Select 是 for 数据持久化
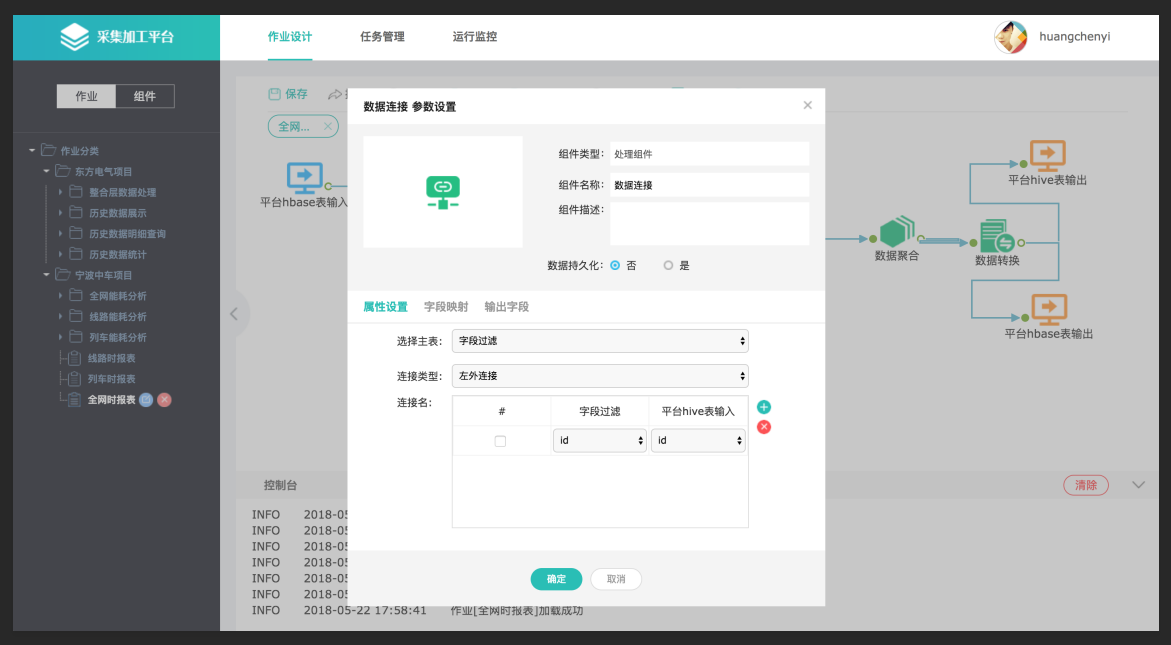1171x645 pixels. click(668, 266)
